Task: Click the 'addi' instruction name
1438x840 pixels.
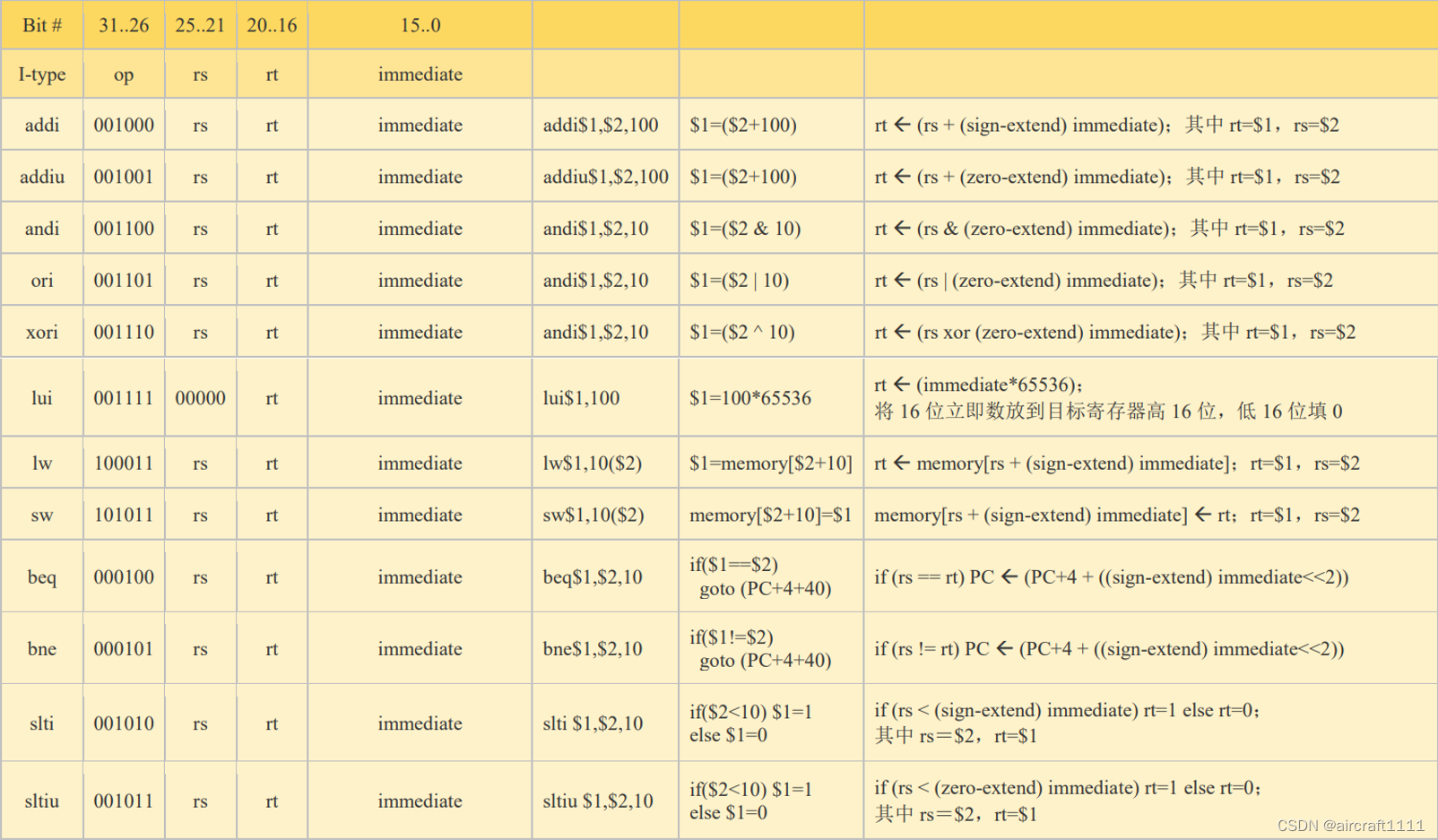Action: pos(42,125)
